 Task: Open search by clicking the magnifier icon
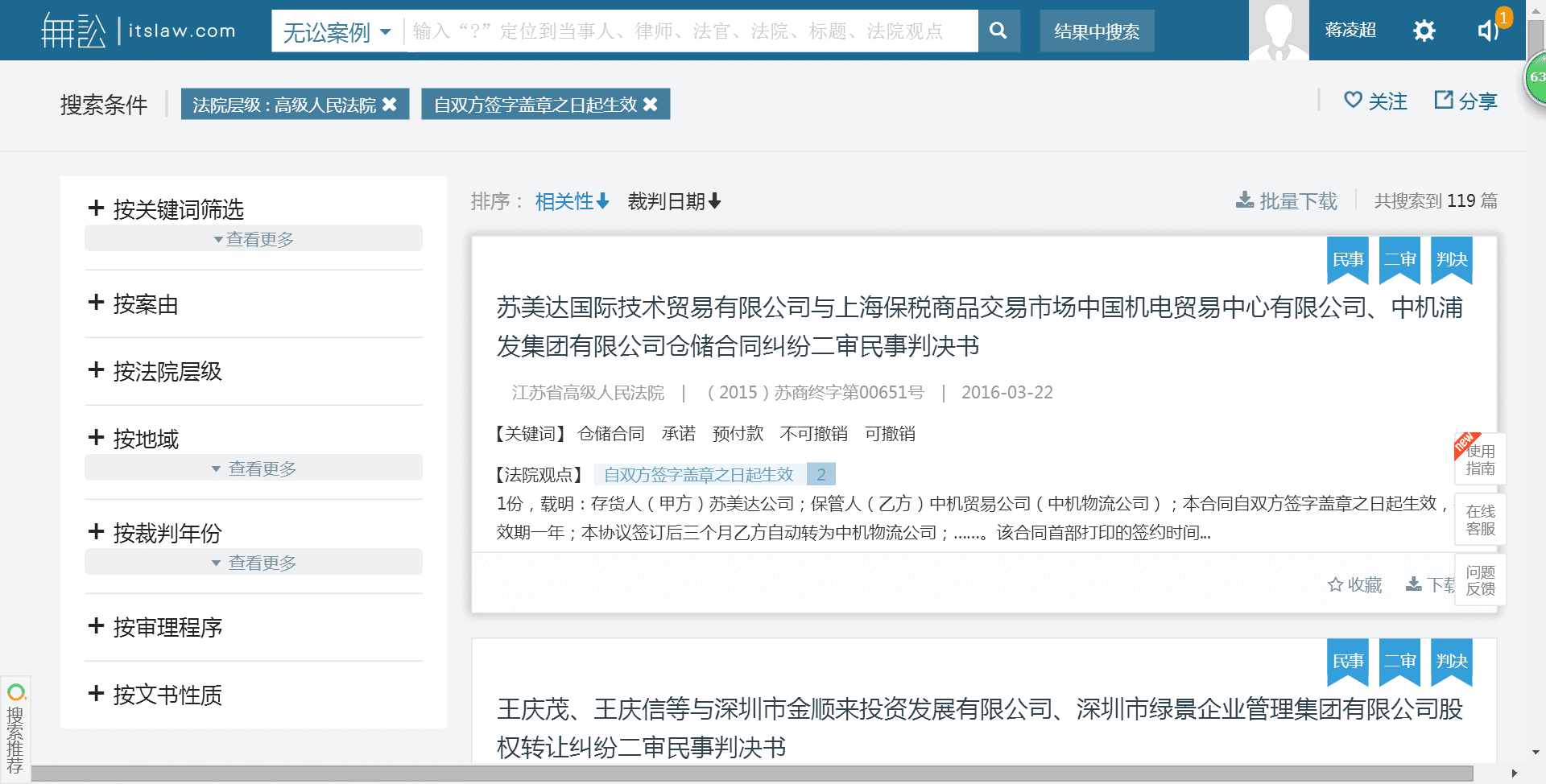[998, 31]
